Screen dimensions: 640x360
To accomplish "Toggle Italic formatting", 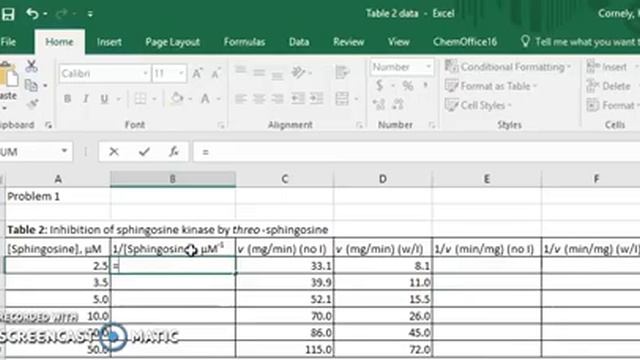I will [x=86, y=99].
